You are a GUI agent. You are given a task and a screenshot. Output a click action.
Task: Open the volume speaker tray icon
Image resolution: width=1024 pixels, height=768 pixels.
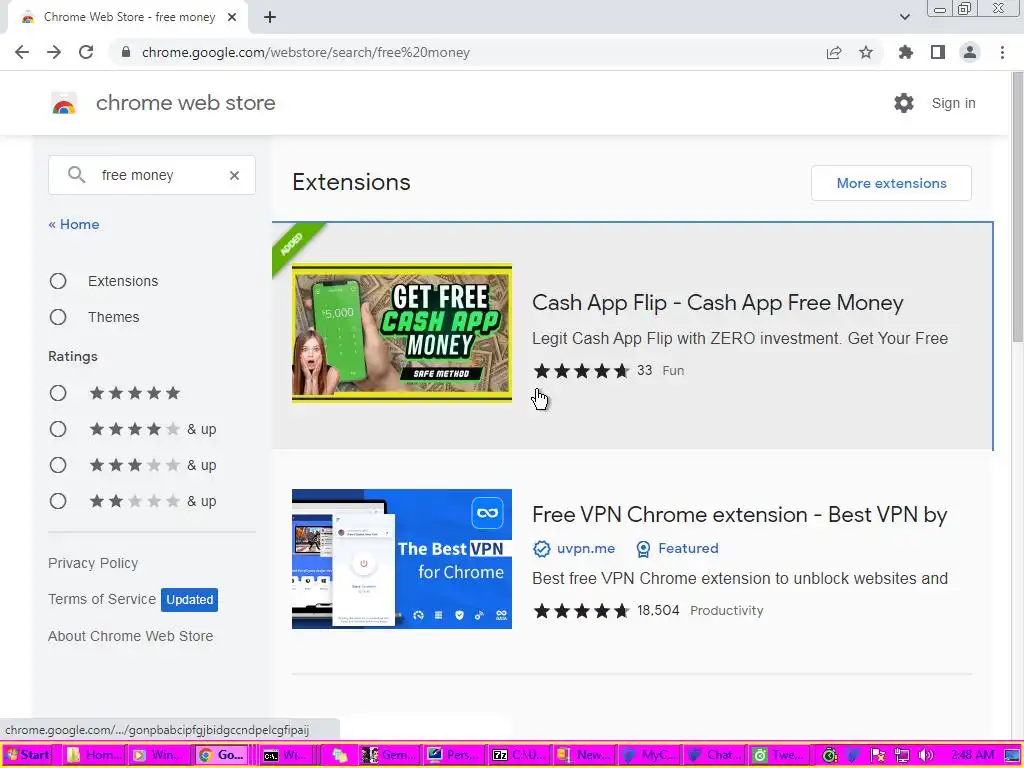point(925,756)
